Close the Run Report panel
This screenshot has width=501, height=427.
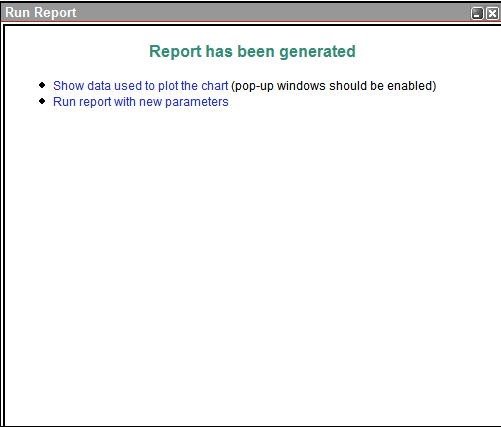tap(492, 13)
